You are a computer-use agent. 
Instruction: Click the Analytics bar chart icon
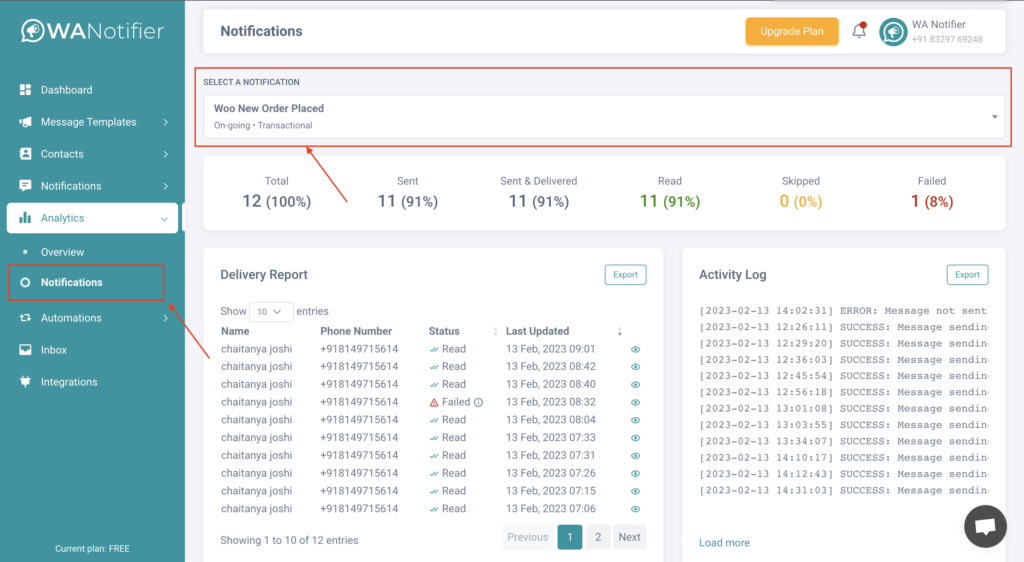tap(25, 217)
